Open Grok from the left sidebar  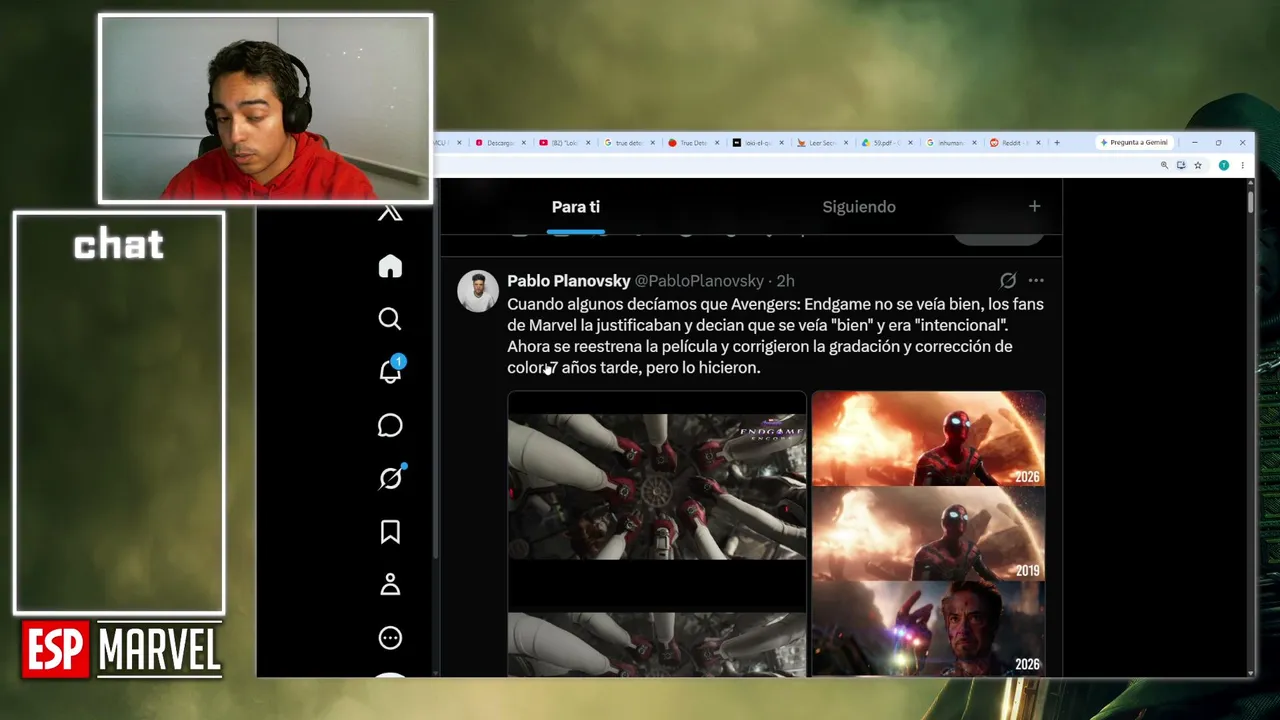click(x=390, y=478)
